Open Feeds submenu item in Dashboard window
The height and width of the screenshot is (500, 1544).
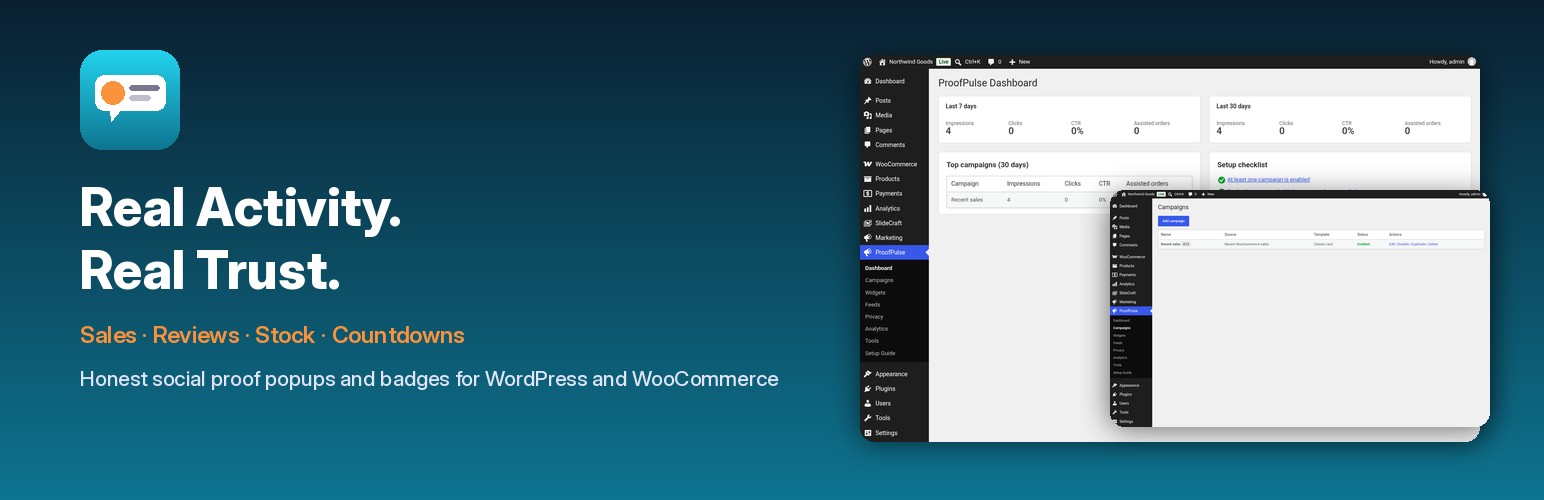pyautogui.click(x=873, y=304)
